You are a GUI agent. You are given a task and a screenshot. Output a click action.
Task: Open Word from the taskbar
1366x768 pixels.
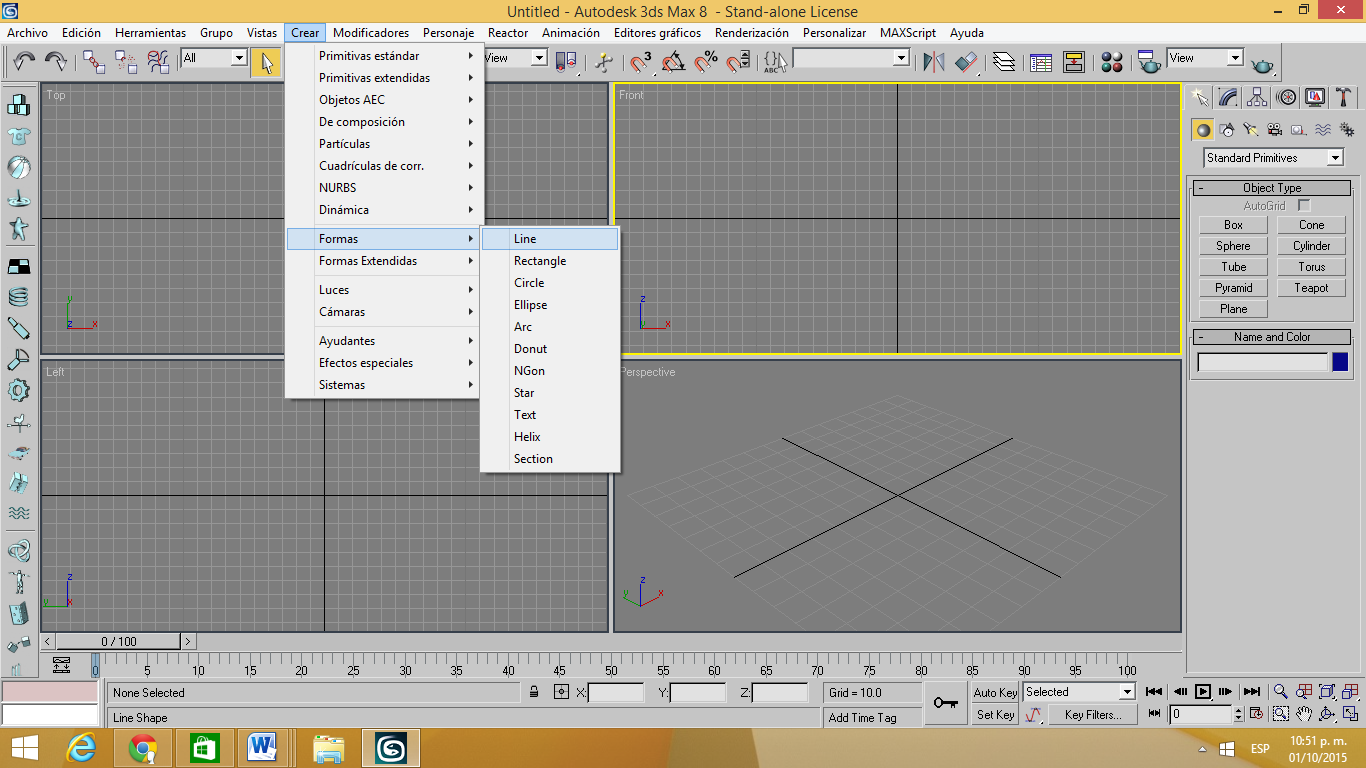pos(264,748)
